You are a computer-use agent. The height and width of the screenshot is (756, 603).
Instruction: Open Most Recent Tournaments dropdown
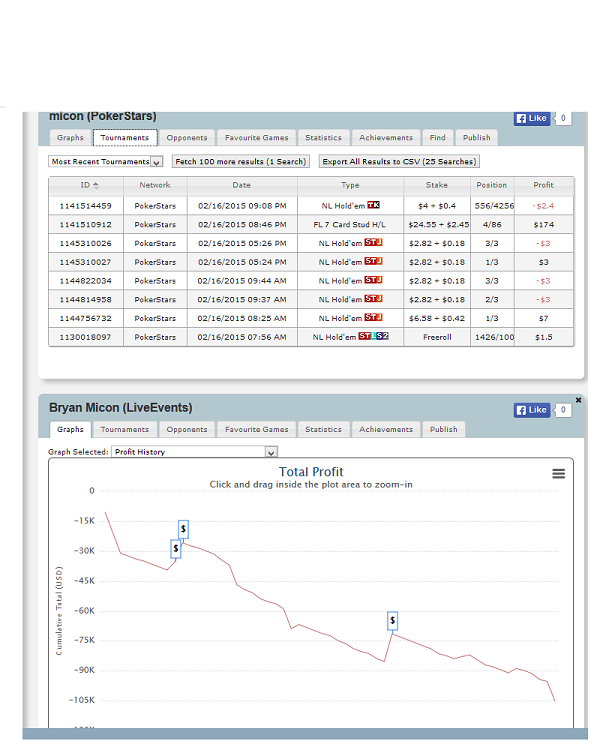coord(106,162)
